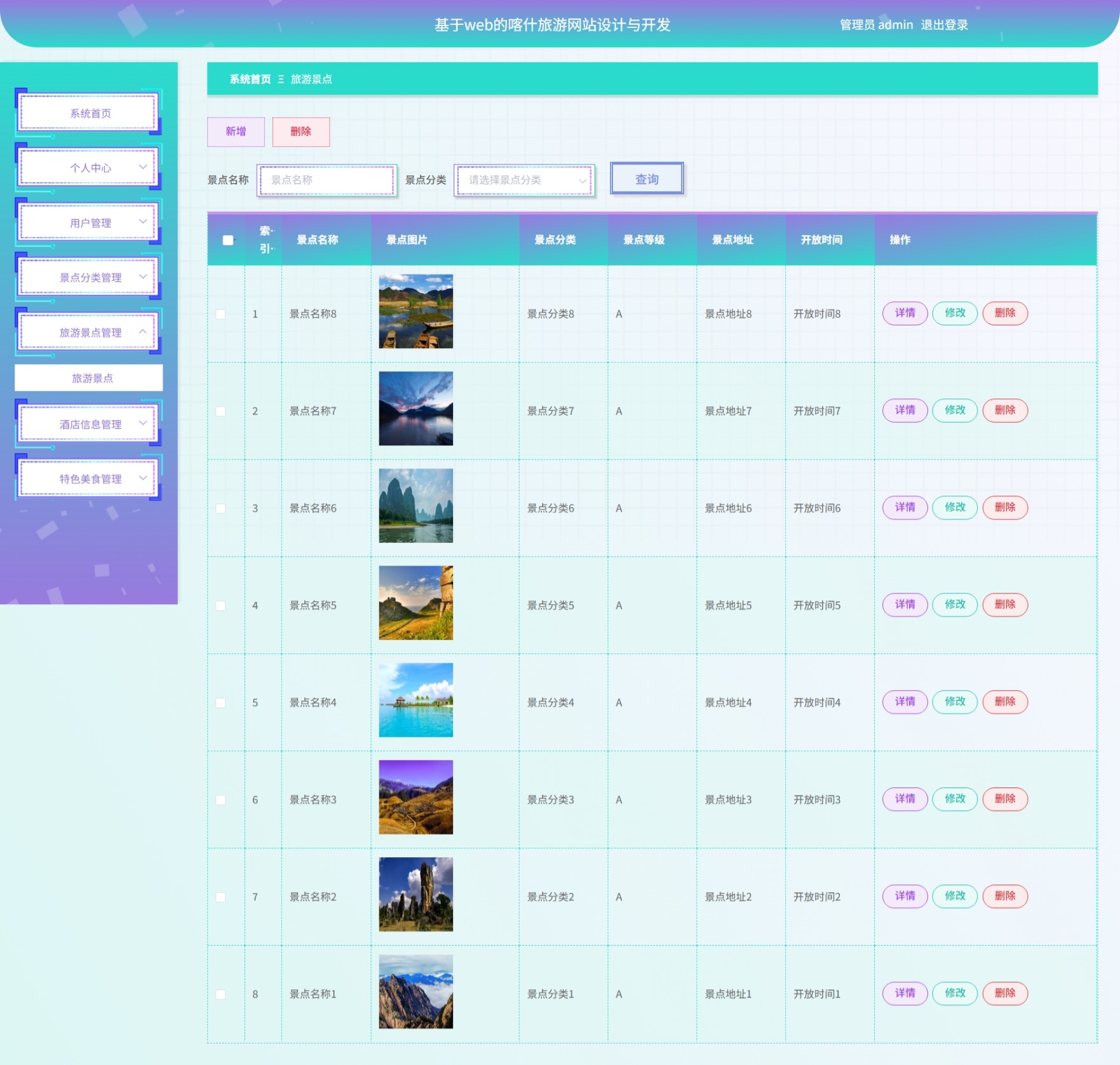The image size is (1120, 1065).
Task: Open 系统首页 in the sidebar
Action: (x=89, y=113)
